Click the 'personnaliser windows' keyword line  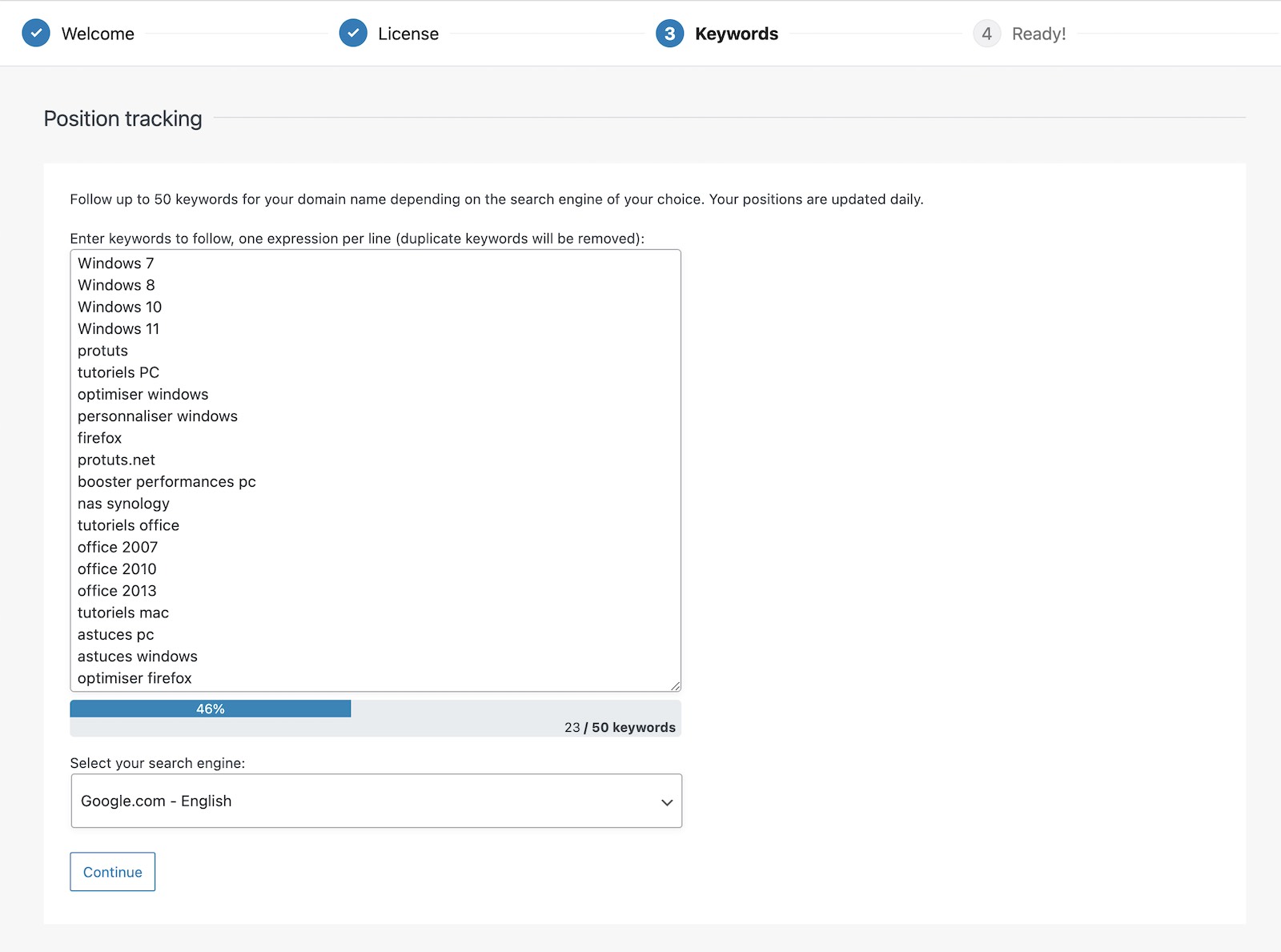158,416
